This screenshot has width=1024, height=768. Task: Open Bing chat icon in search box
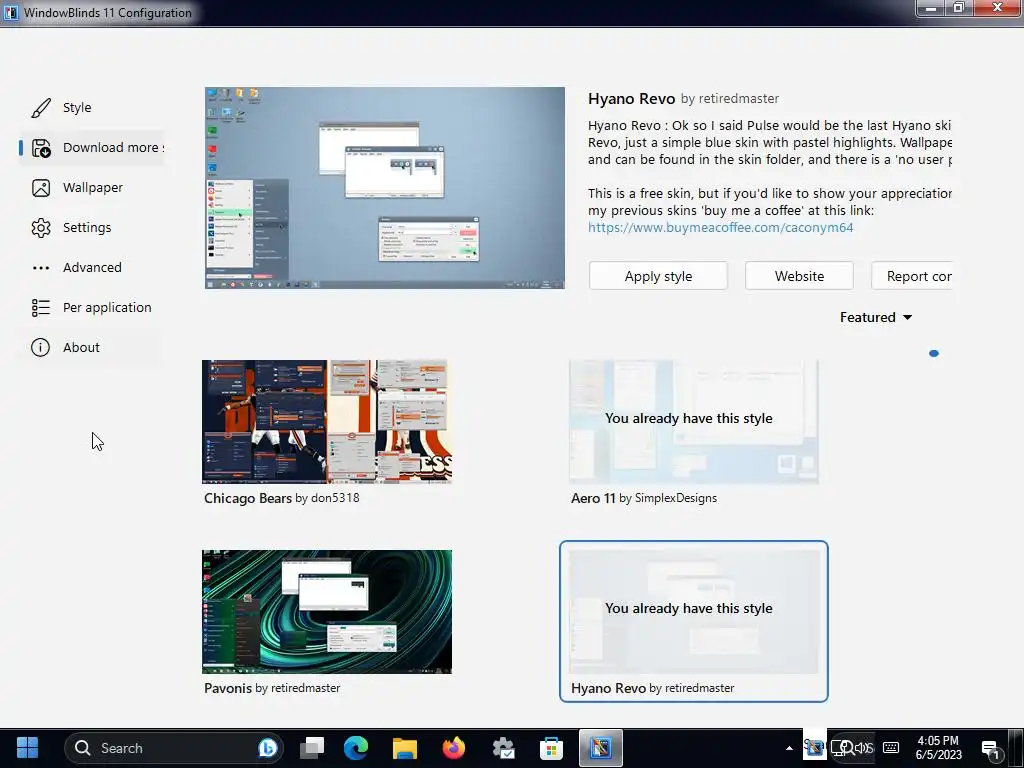click(268, 748)
